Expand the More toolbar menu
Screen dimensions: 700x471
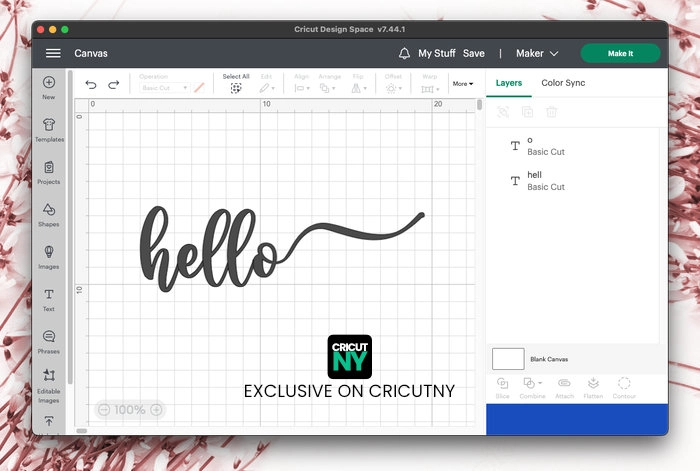462,84
